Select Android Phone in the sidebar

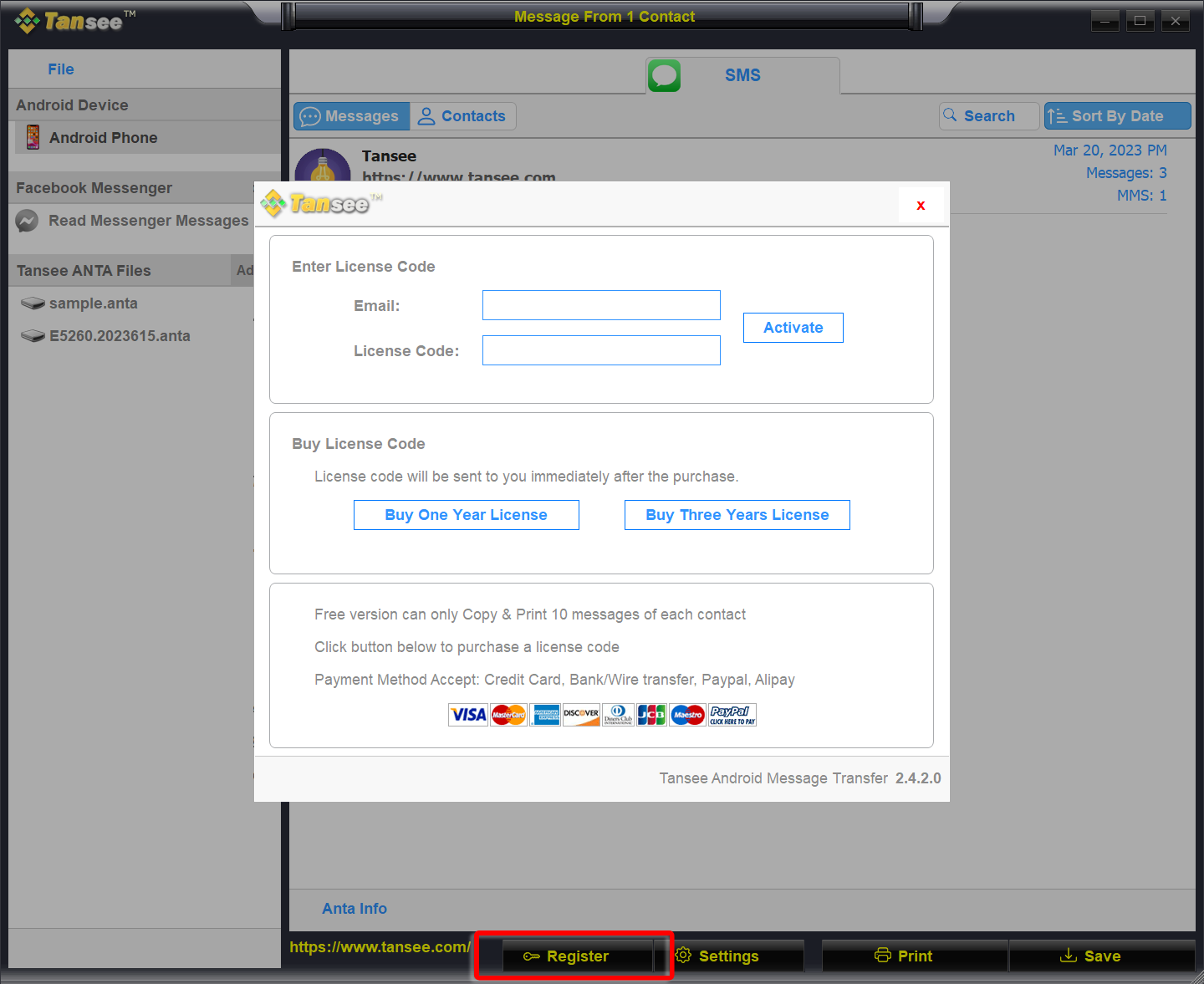[x=148, y=137]
